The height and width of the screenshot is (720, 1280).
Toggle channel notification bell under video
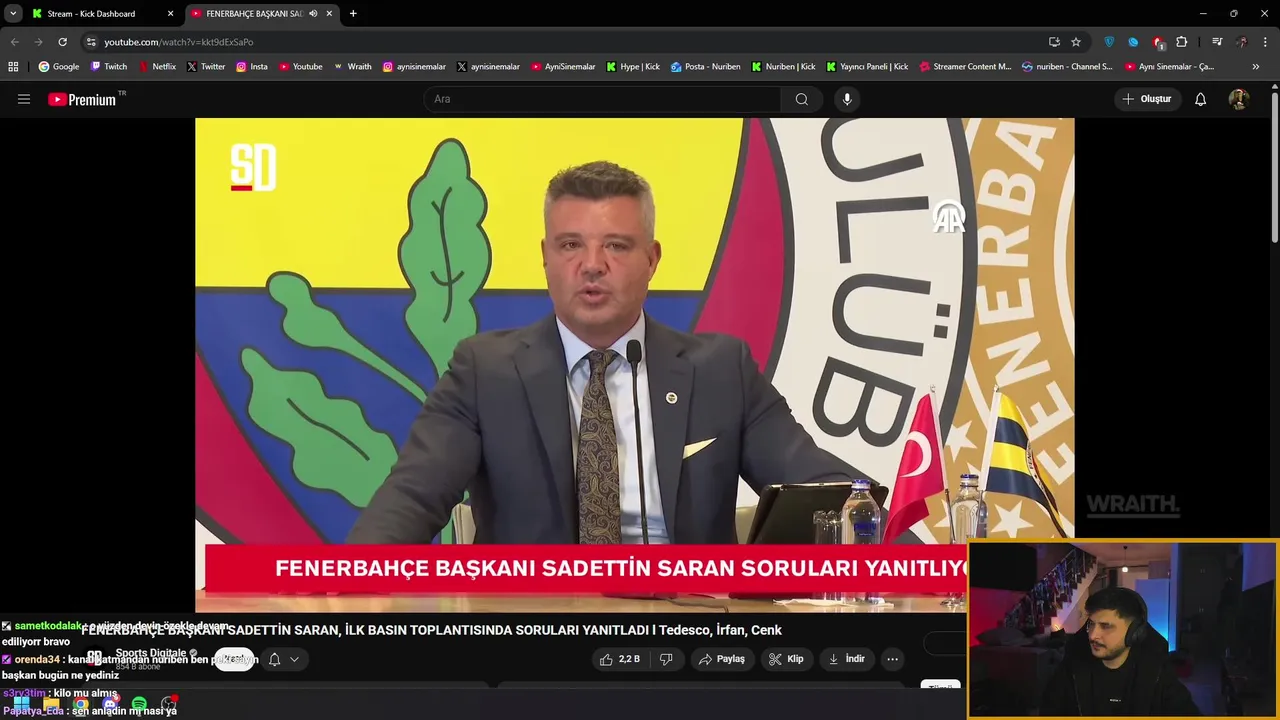pyautogui.click(x=274, y=659)
